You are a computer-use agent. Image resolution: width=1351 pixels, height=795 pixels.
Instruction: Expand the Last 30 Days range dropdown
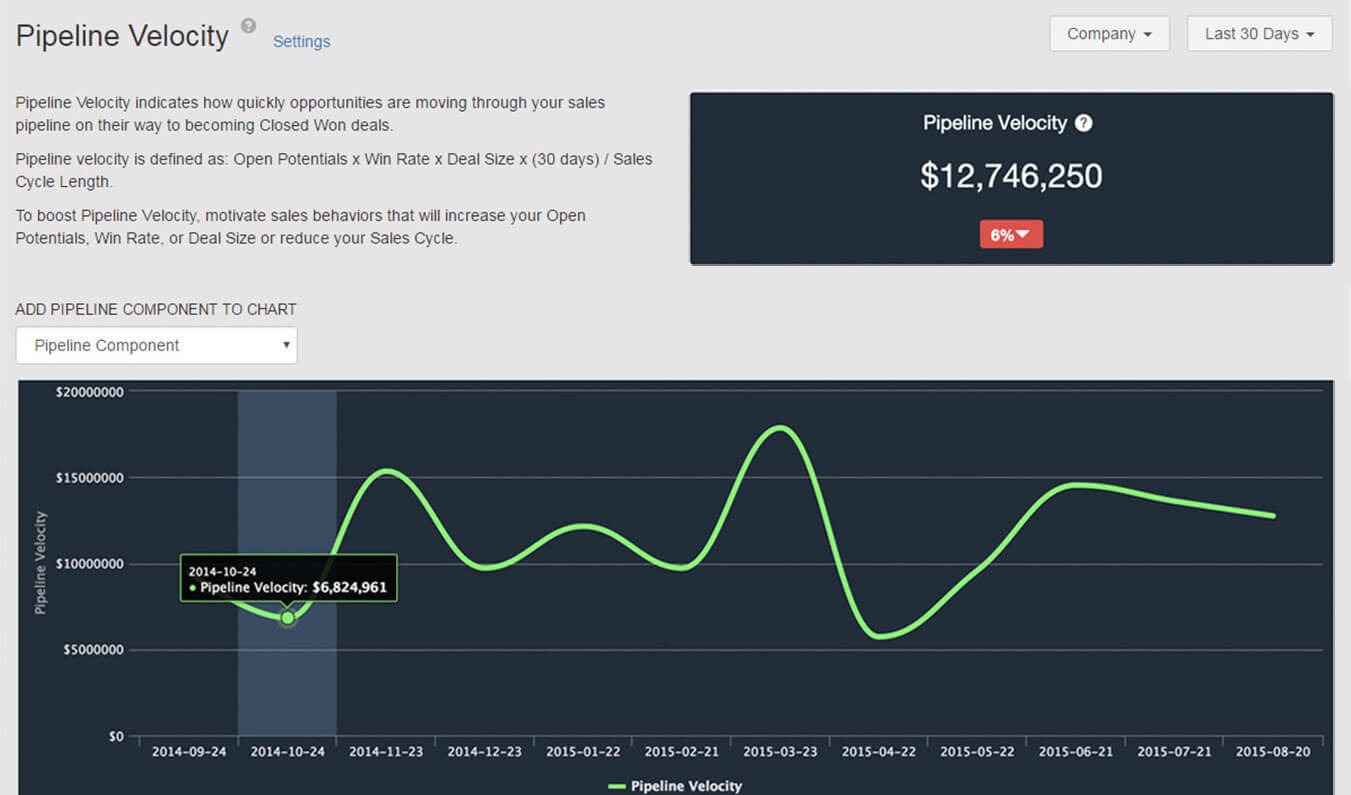pyautogui.click(x=1258, y=34)
